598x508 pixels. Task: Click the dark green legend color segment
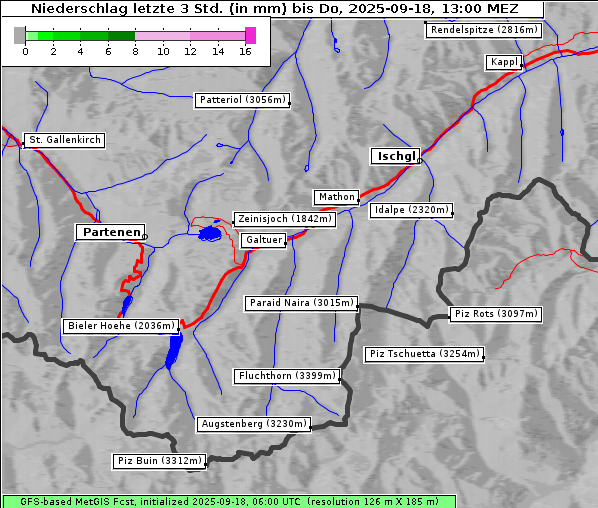(x=121, y=36)
